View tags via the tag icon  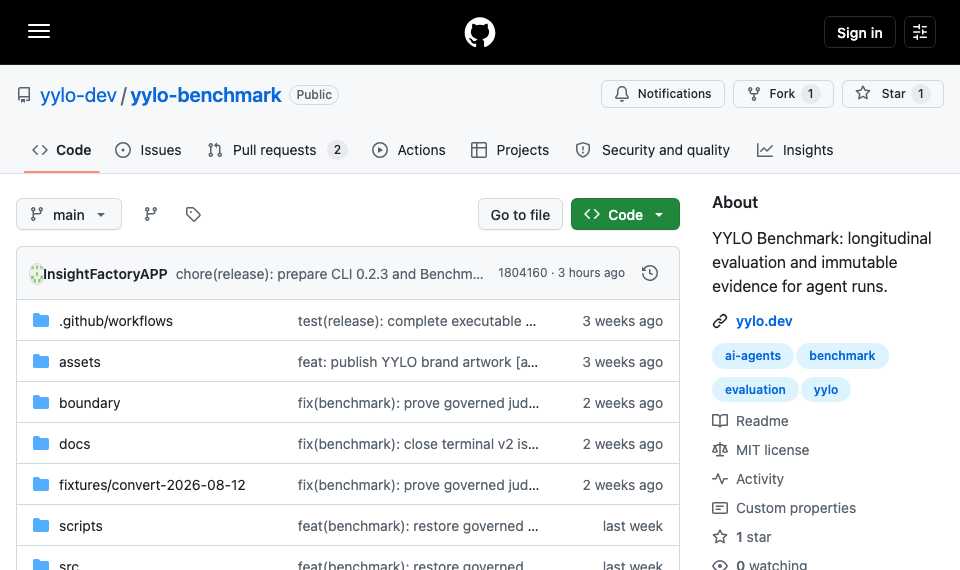193,214
